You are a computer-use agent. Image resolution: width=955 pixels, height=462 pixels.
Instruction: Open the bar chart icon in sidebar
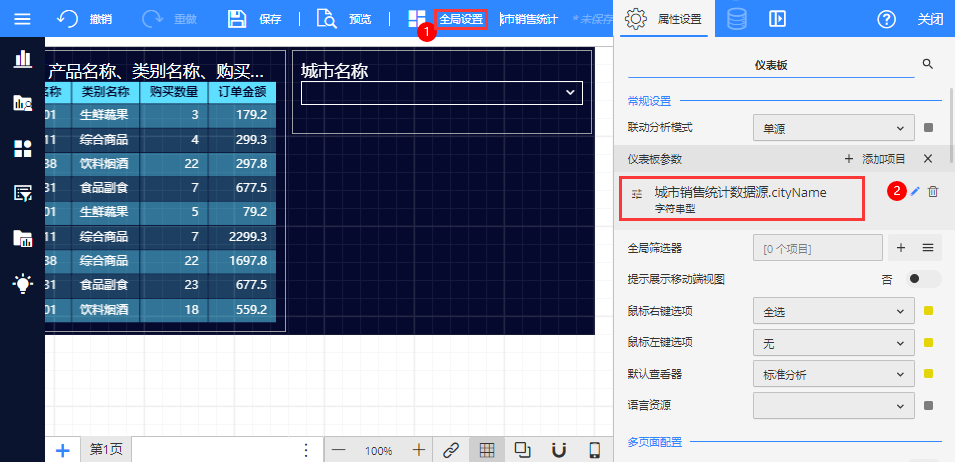(x=23, y=59)
